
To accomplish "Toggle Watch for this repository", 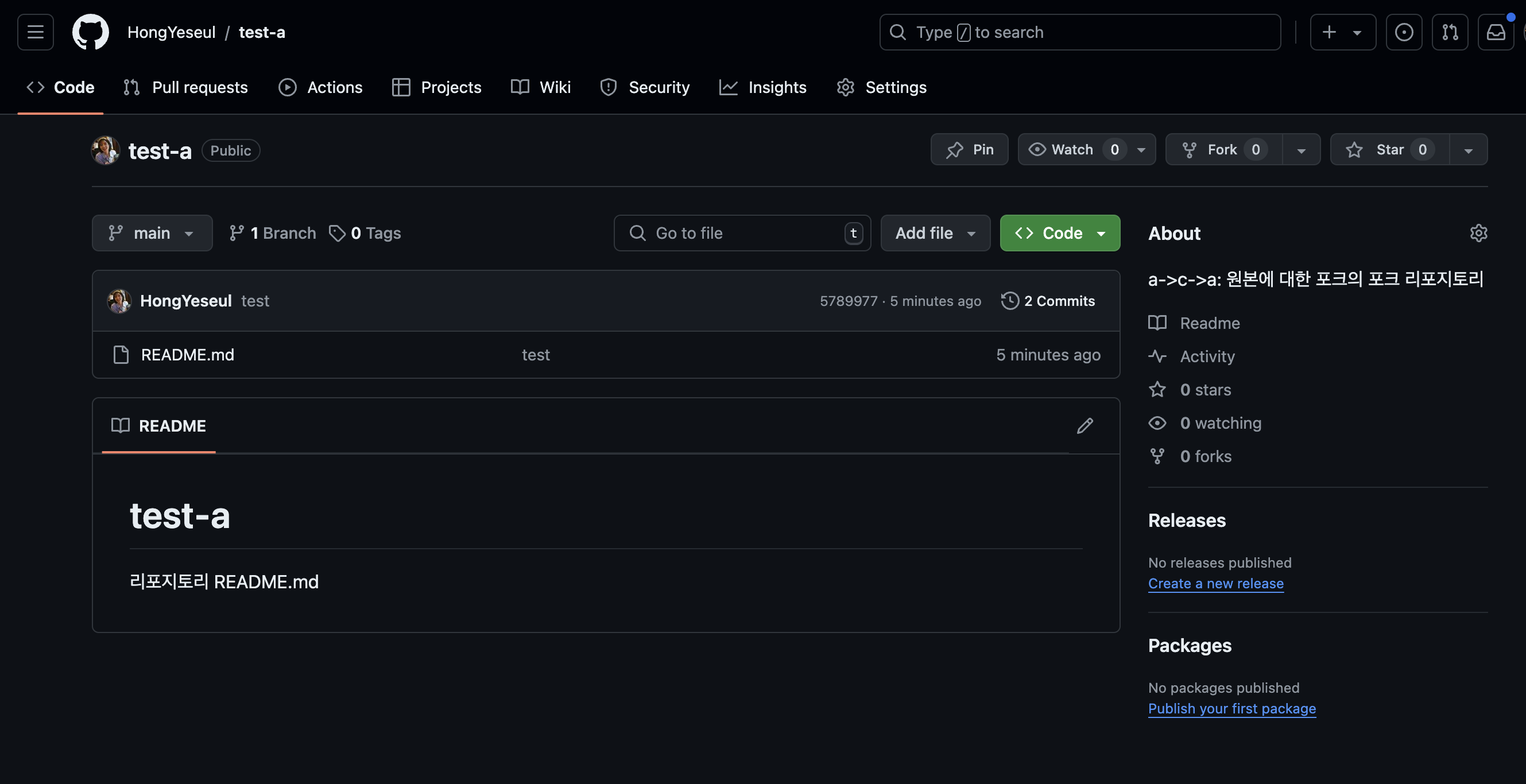I will tap(1072, 150).
